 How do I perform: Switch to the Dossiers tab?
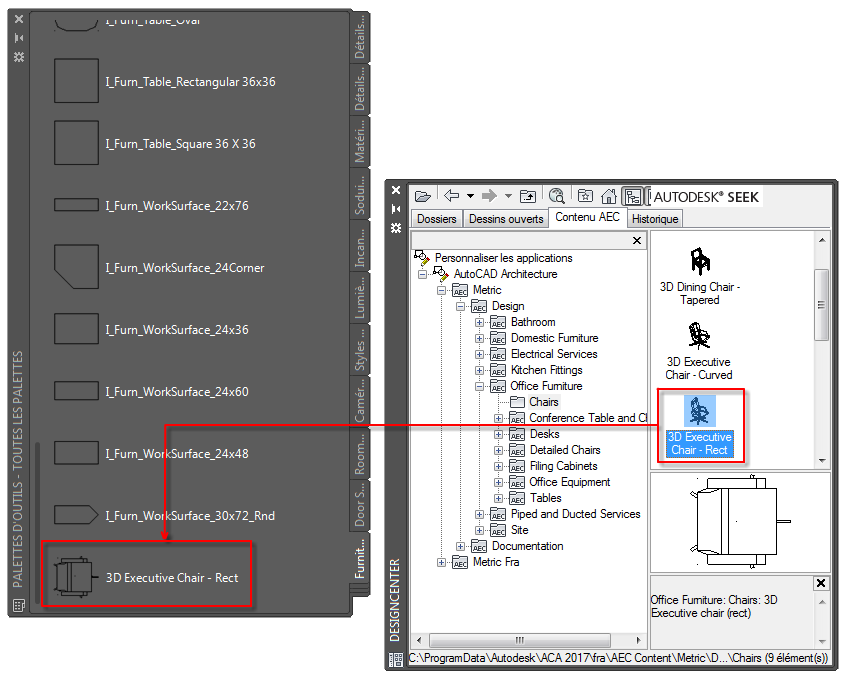coord(436,219)
